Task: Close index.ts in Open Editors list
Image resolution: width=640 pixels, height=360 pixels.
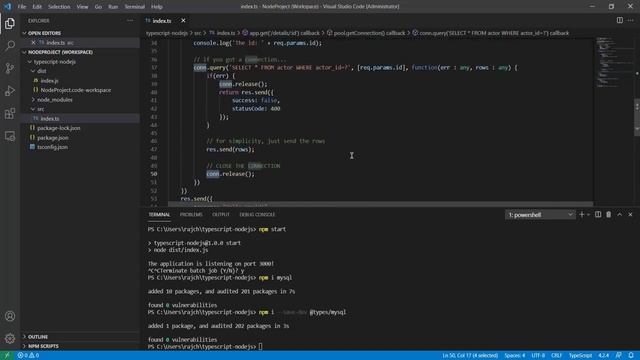Action: [x=33, y=42]
